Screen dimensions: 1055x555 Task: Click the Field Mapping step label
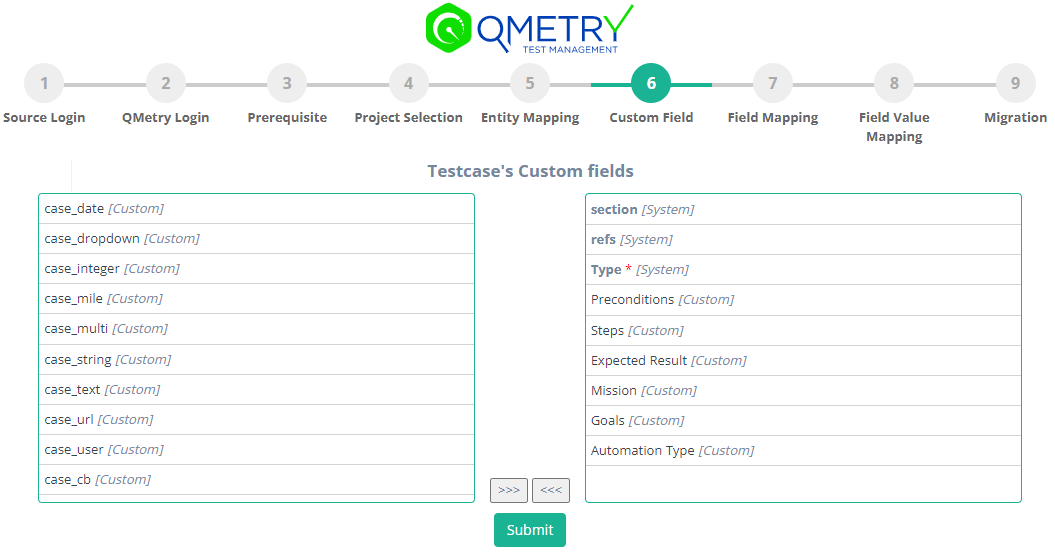click(773, 118)
